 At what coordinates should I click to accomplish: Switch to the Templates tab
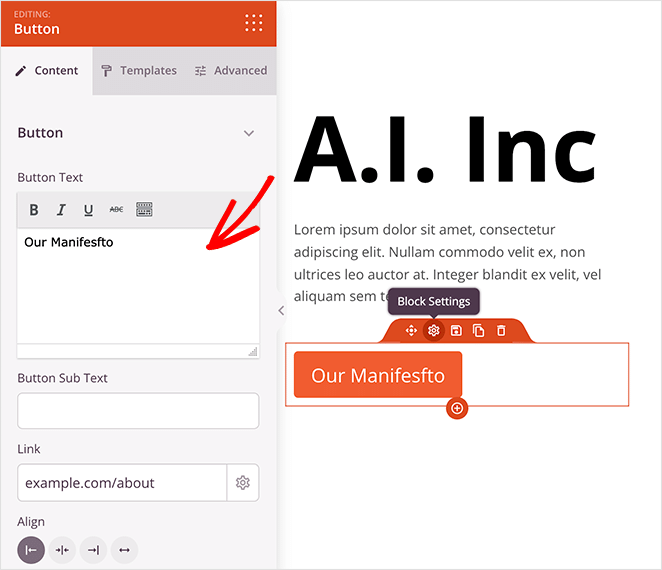pyautogui.click(x=139, y=71)
